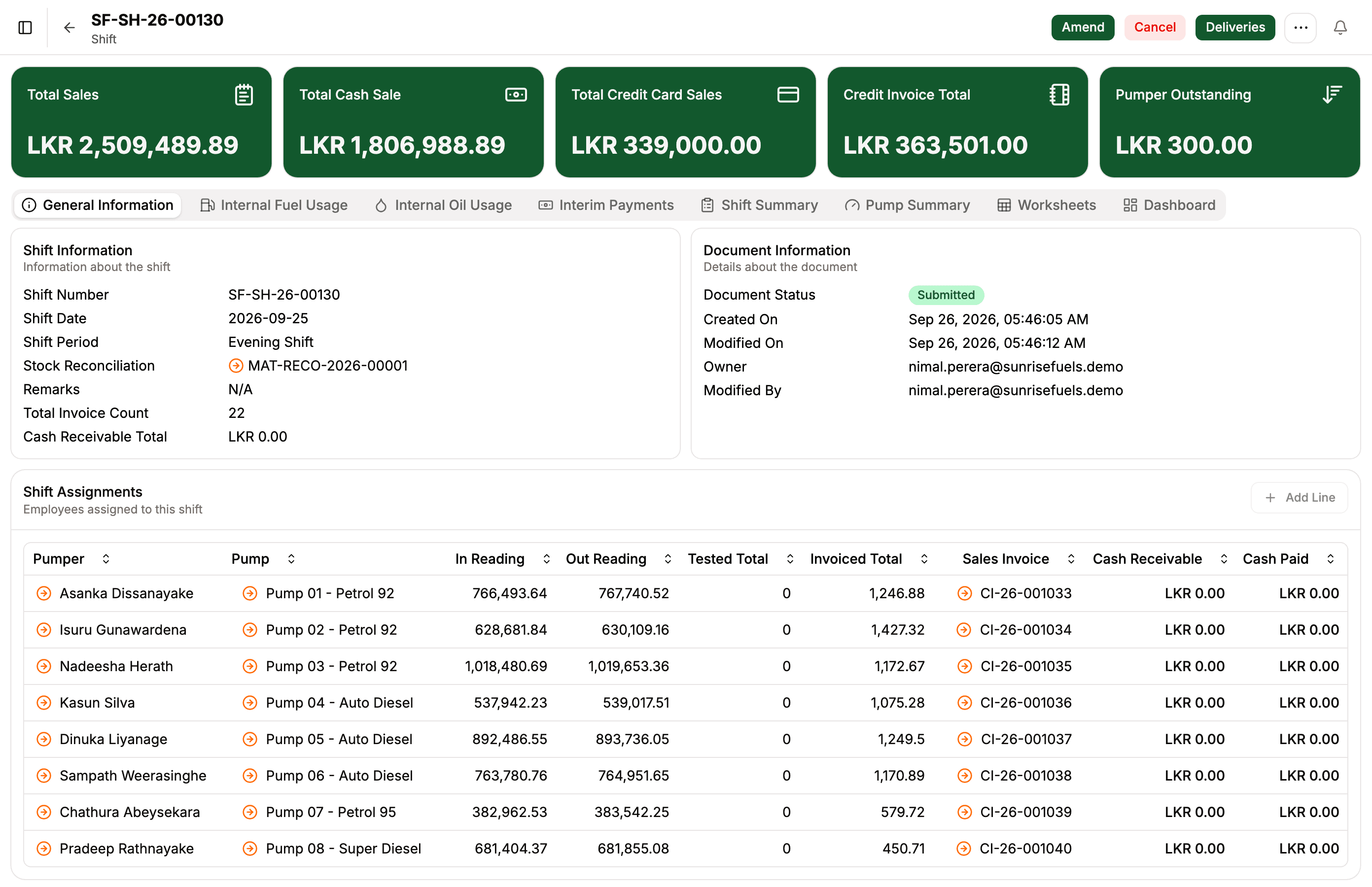The width and height of the screenshot is (1372, 887).
Task: Click shift period Evening Shift value
Action: [270, 342]
